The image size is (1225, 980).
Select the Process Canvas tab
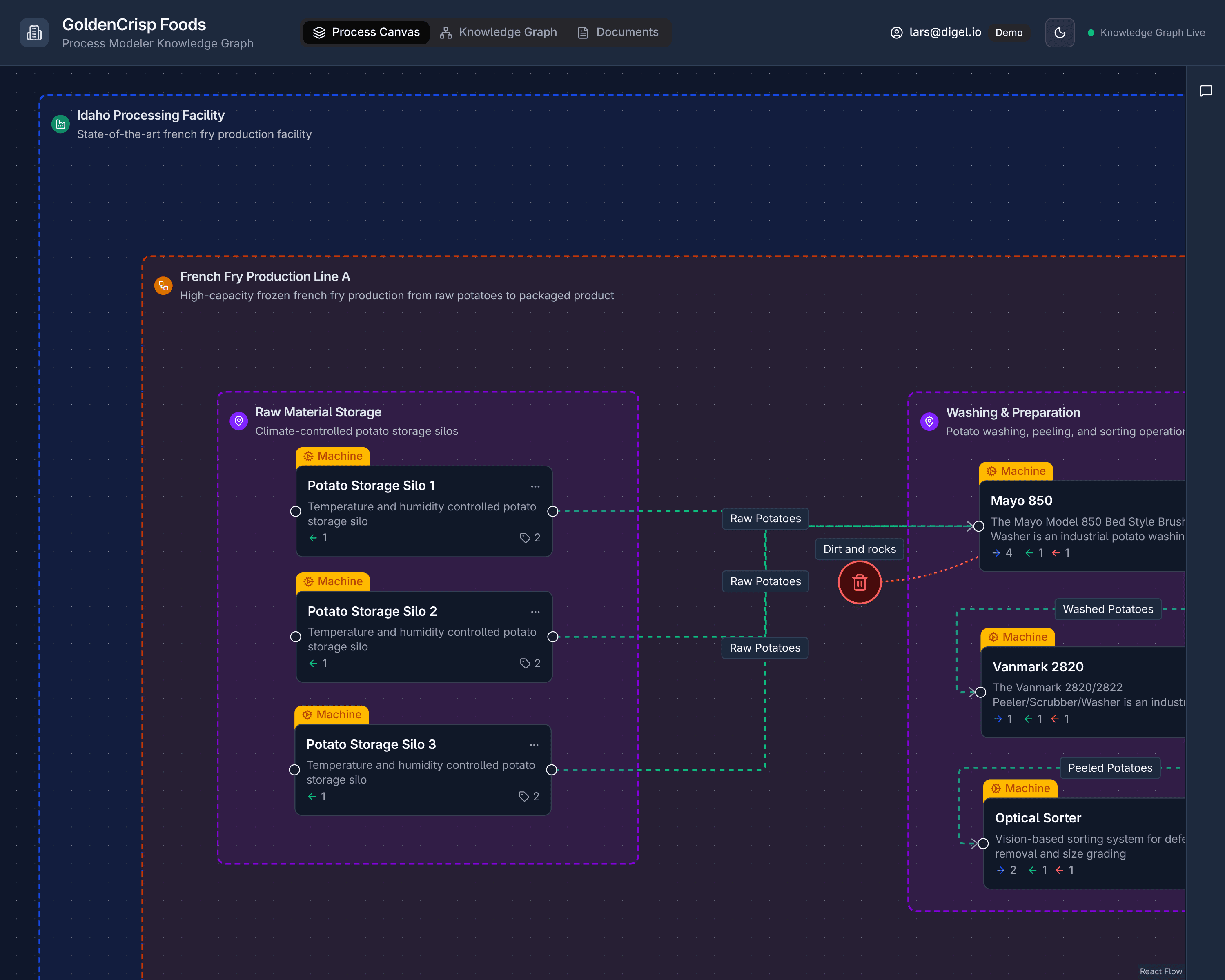(x=366, y=32)
